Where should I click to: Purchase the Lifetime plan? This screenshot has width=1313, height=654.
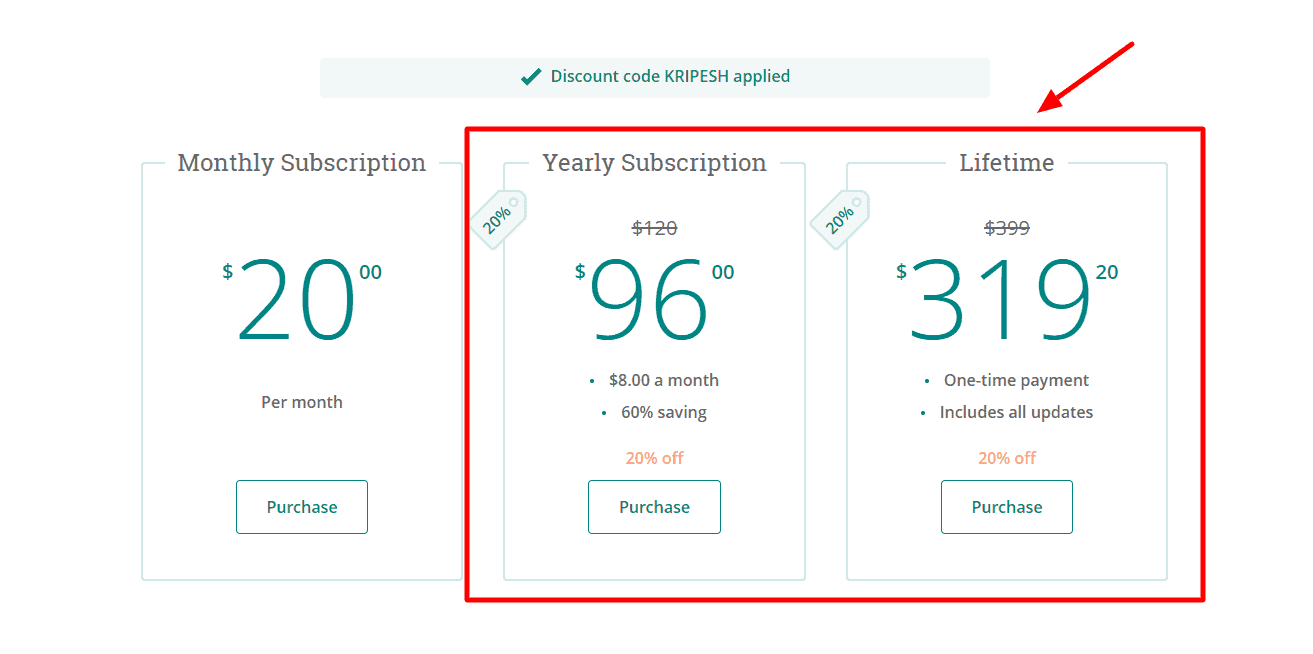1006,507
